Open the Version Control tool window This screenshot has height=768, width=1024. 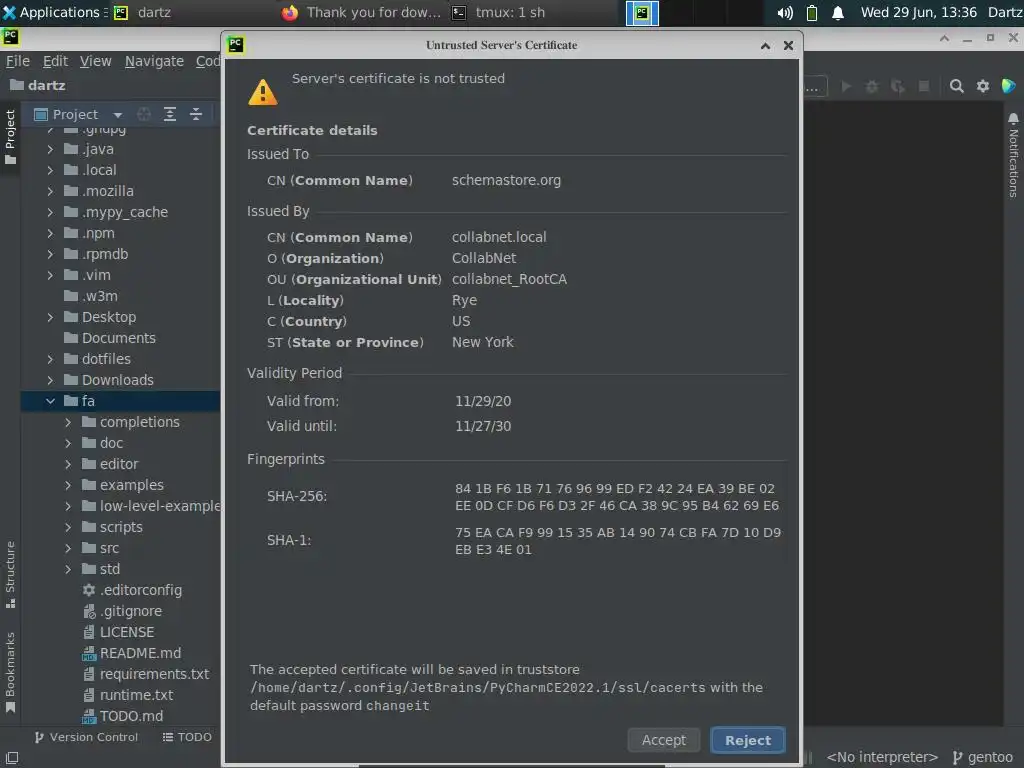86,737
